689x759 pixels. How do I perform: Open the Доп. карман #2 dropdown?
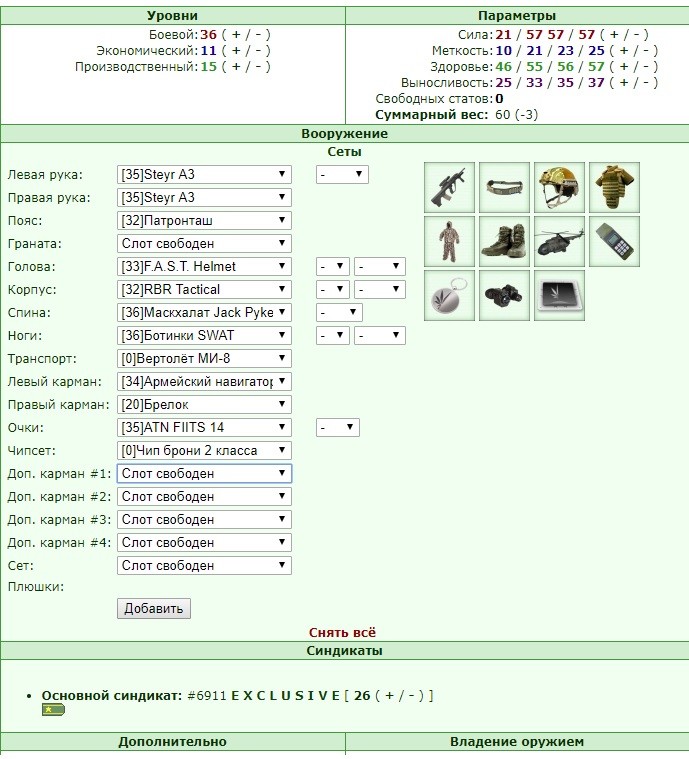(204, 496)
